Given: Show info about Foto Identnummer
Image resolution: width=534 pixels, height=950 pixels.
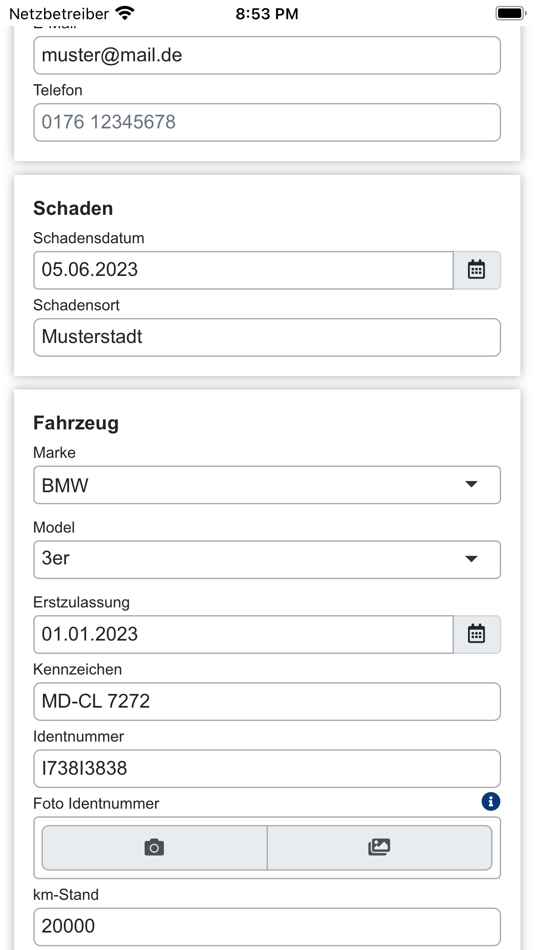Looking at the screenshot, I should click(491, 802).
